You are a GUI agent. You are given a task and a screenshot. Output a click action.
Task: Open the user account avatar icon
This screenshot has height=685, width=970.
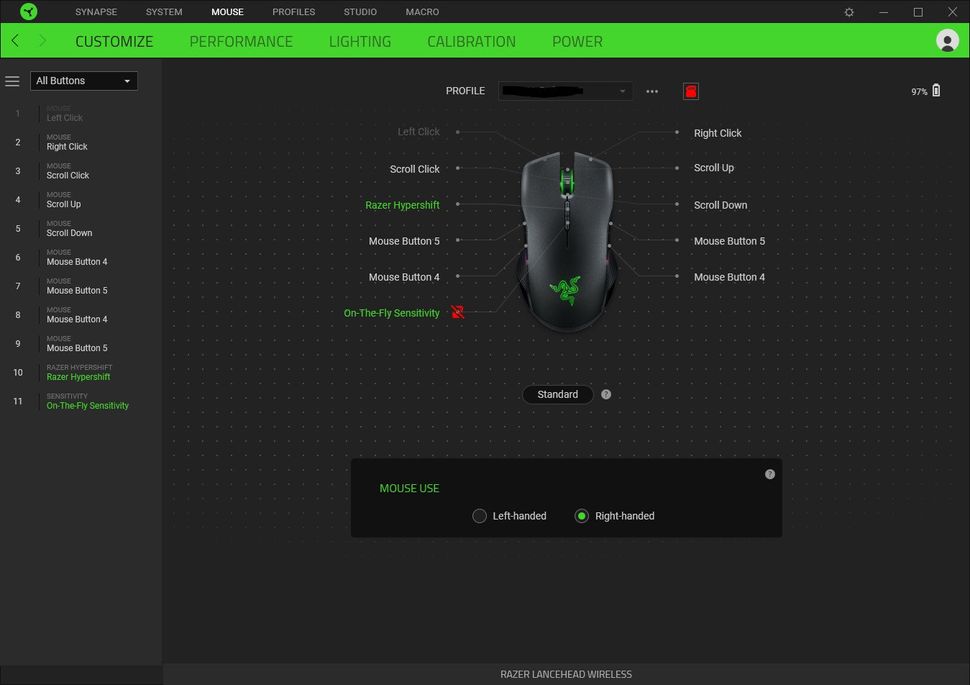pos(947,41)
